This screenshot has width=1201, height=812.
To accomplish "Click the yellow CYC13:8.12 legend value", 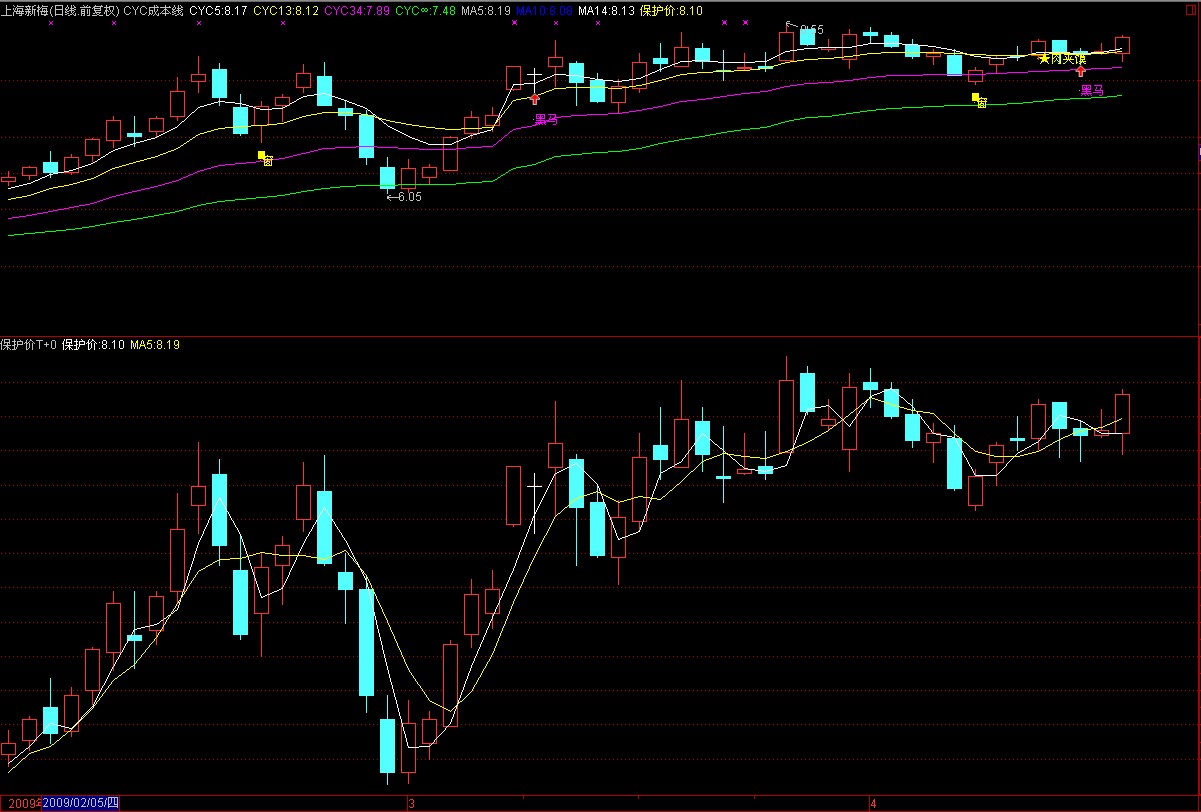I will [286, 10].
